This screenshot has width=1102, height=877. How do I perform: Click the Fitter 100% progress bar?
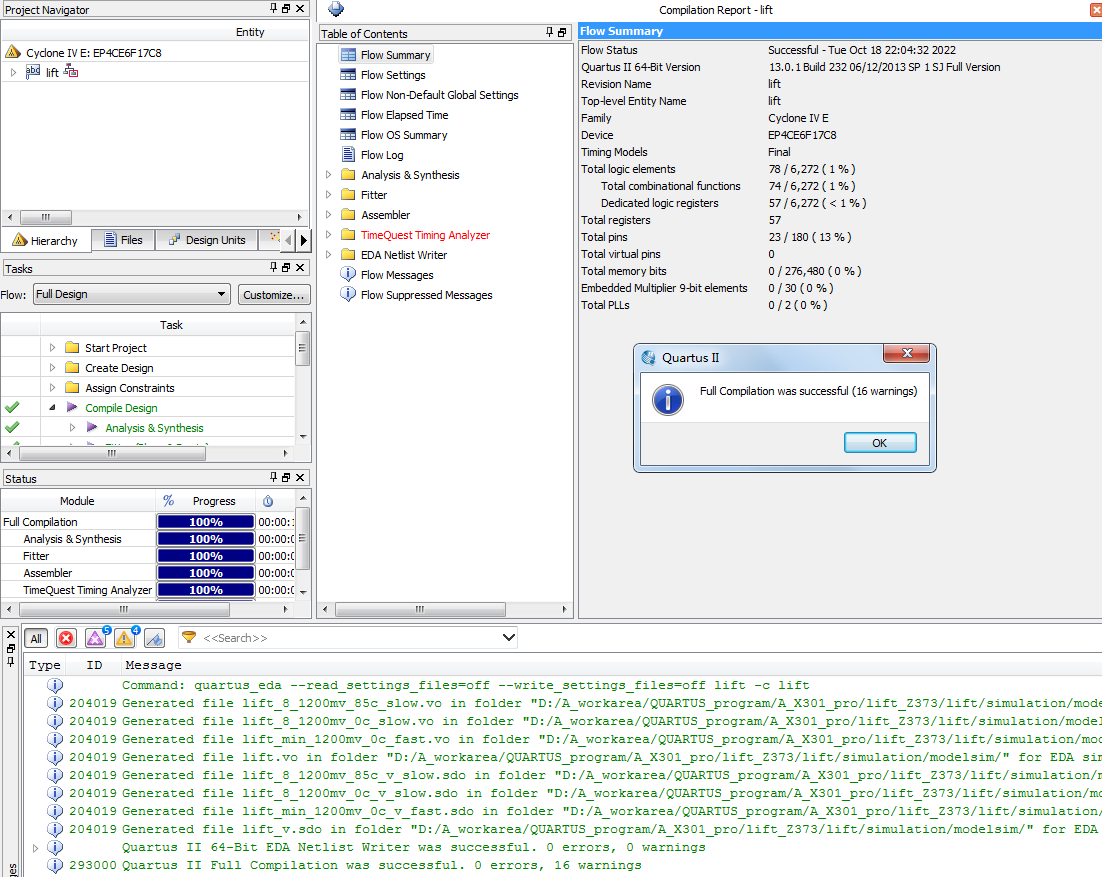pyautogui.click(x=206, y=556)
